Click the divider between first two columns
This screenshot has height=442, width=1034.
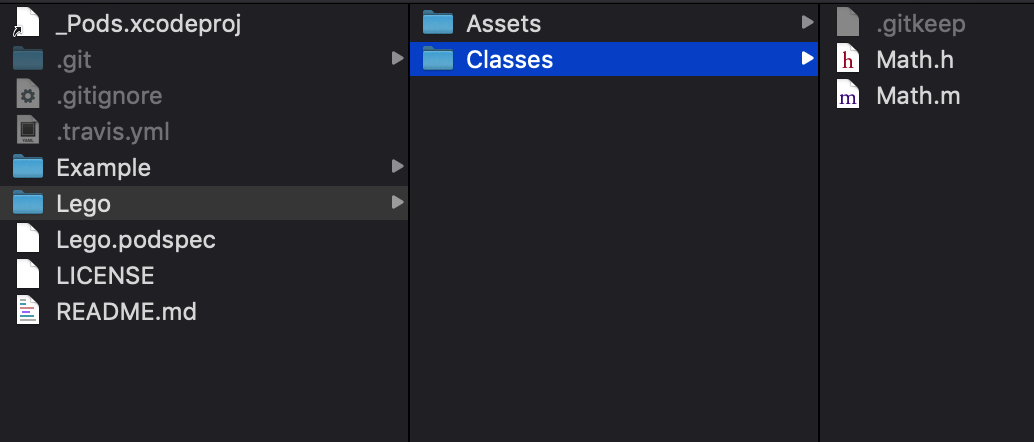coord(410,221)
